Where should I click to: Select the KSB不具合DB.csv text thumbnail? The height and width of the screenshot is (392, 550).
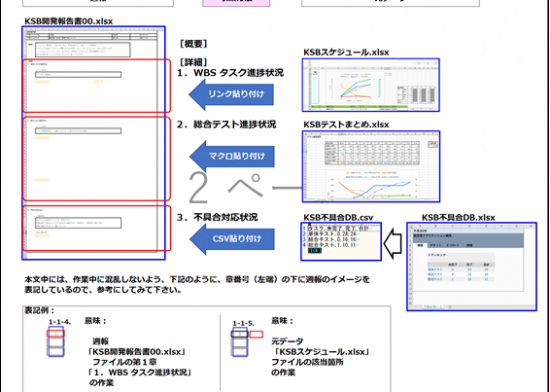coord(341,242)
